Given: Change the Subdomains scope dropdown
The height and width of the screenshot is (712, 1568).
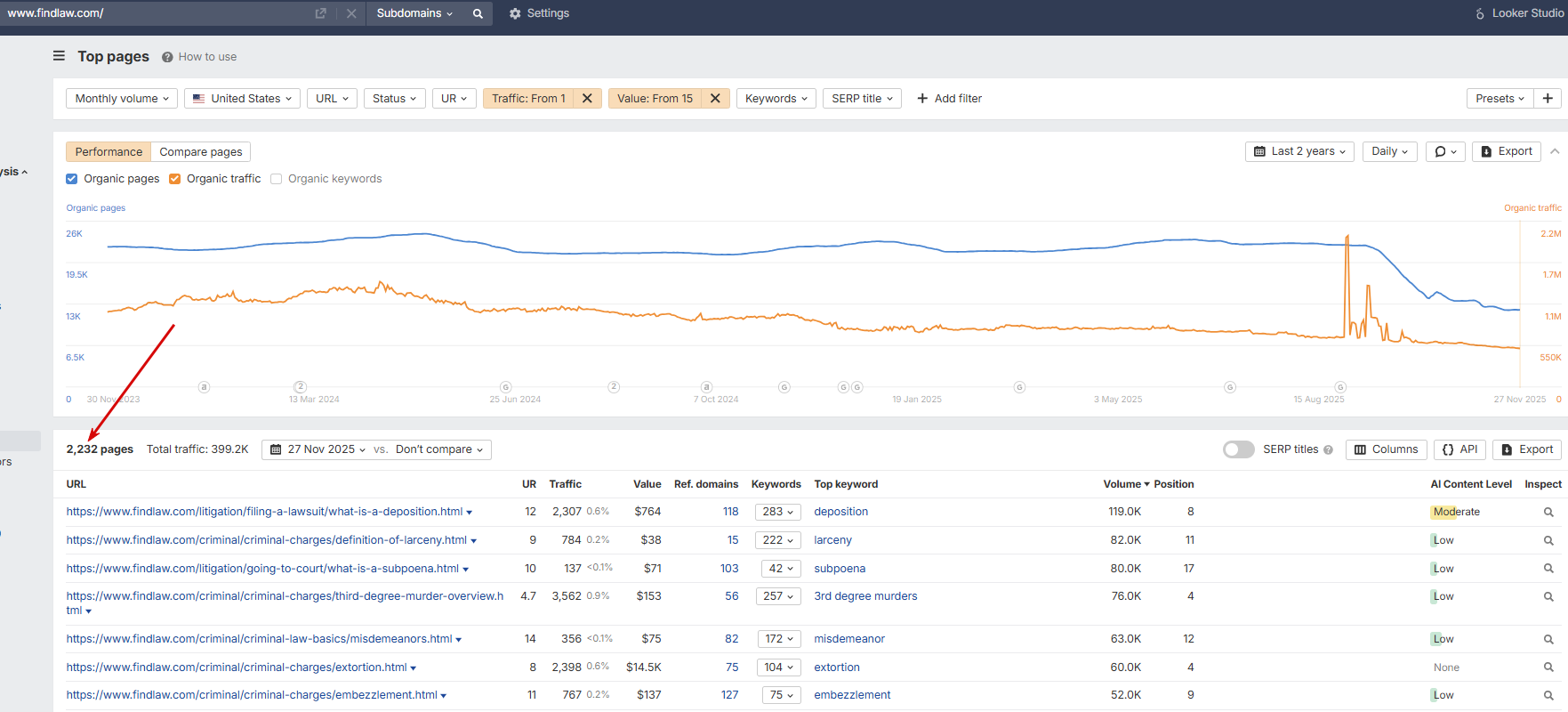Looking at the screenshot, I should click(x=414, y=13).
